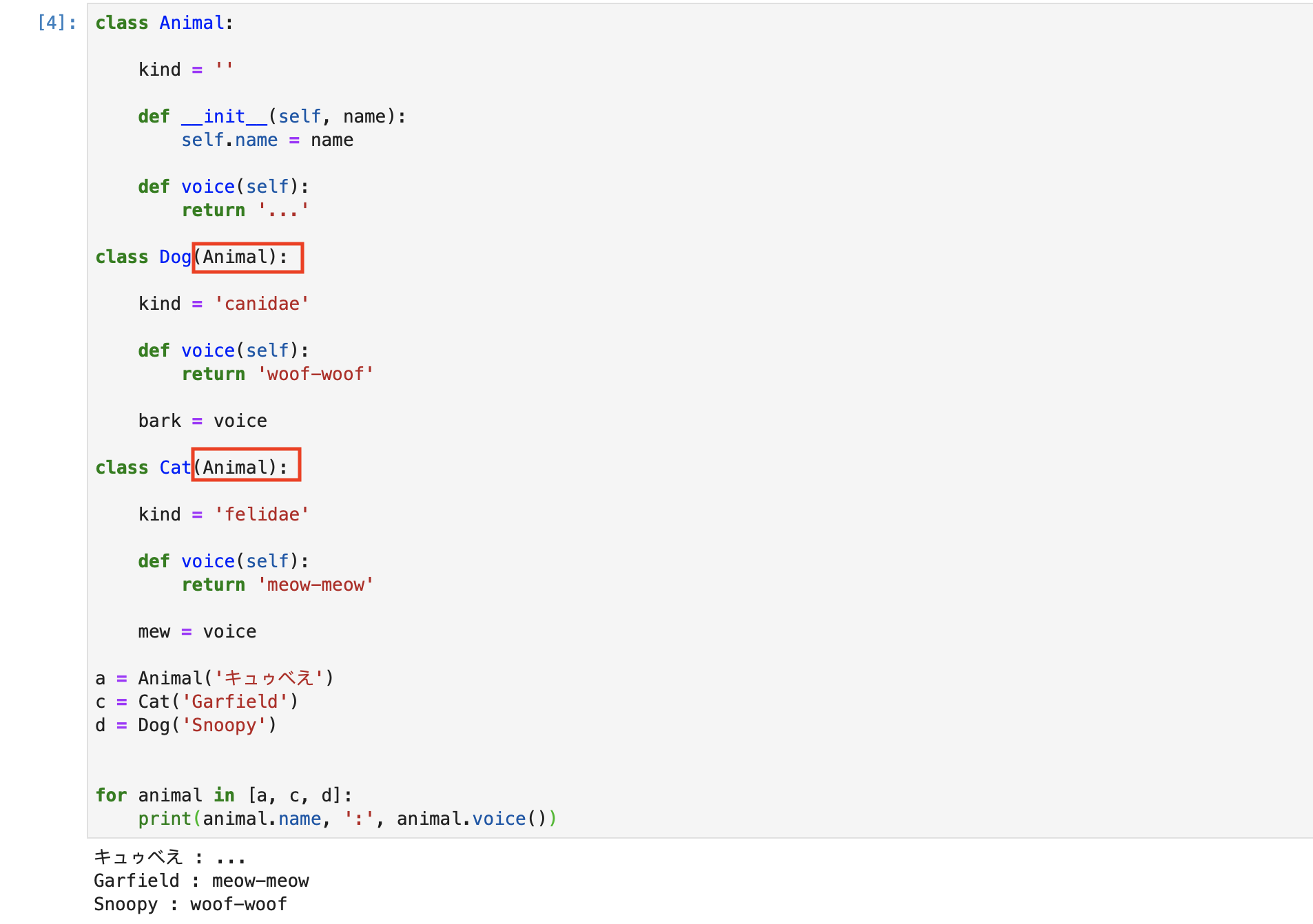Select the Cat('Garfield') instantiation
Image resolution: width=1313 pixels, height=924 pixels.
click(x=216, y=701)
